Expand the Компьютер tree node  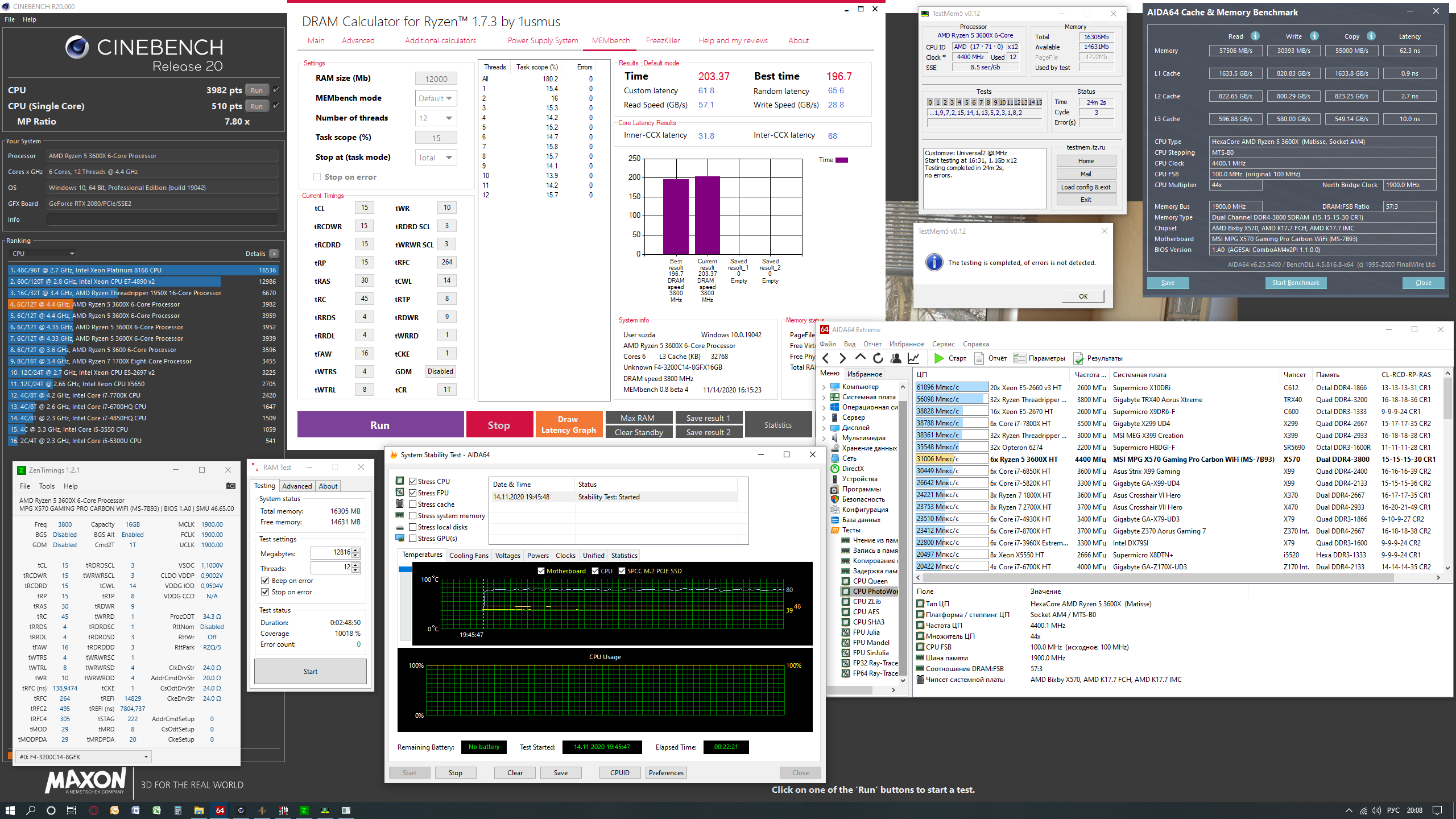(x=824, y=387)
